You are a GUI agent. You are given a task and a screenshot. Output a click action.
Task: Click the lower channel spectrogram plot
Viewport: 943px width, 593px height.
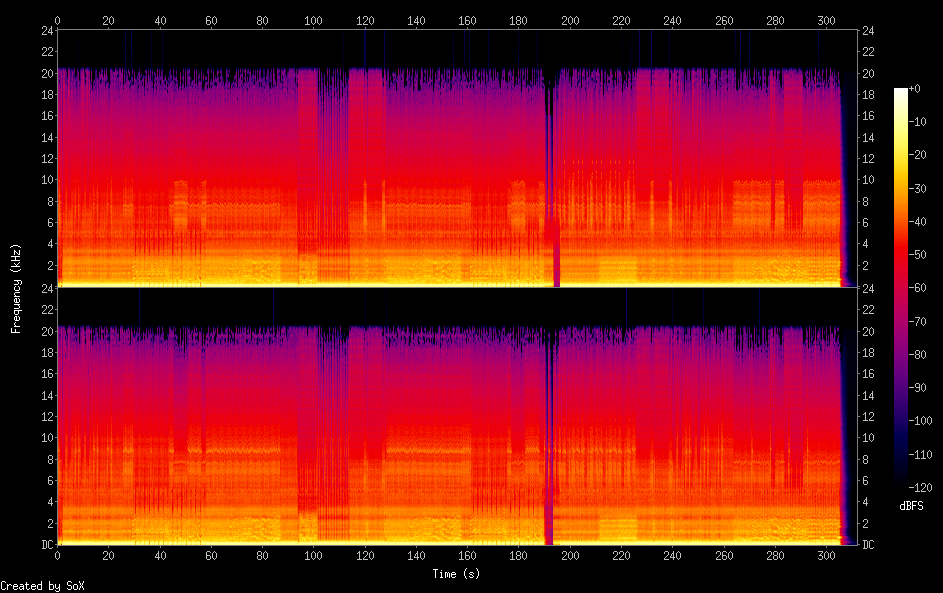pos(457,416)
